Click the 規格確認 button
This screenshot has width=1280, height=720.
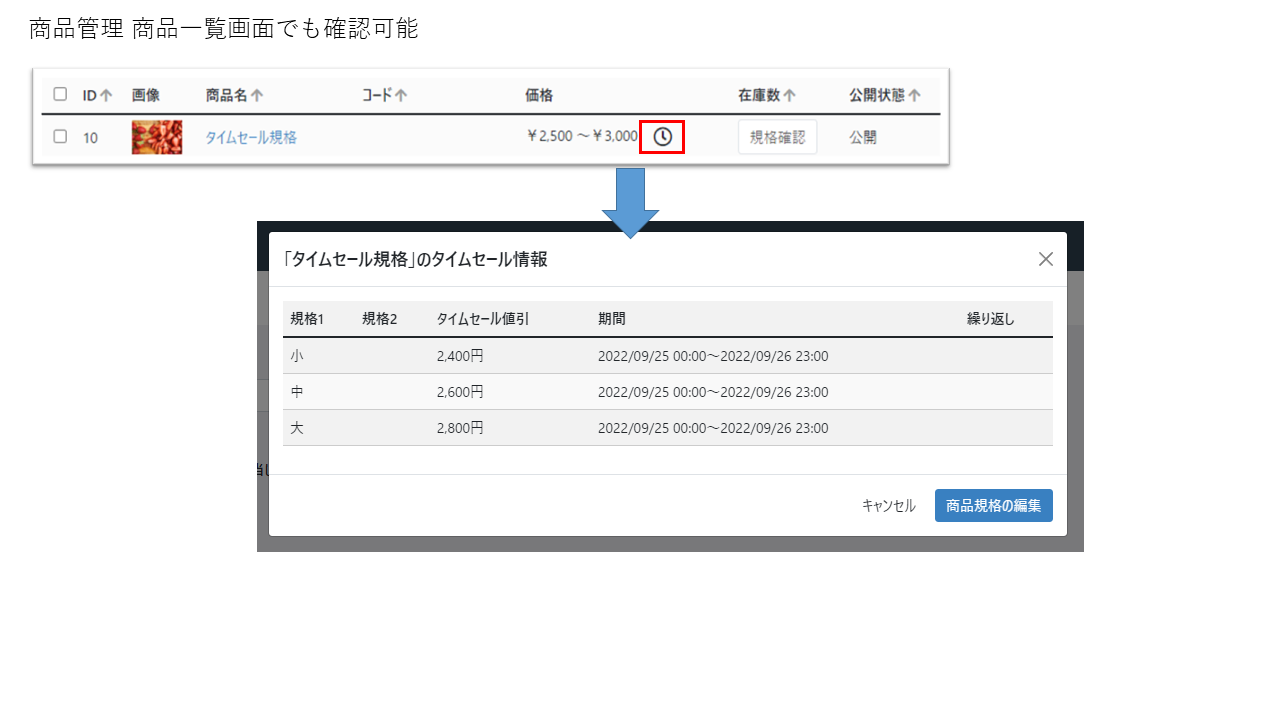click(x=777, y=138)
